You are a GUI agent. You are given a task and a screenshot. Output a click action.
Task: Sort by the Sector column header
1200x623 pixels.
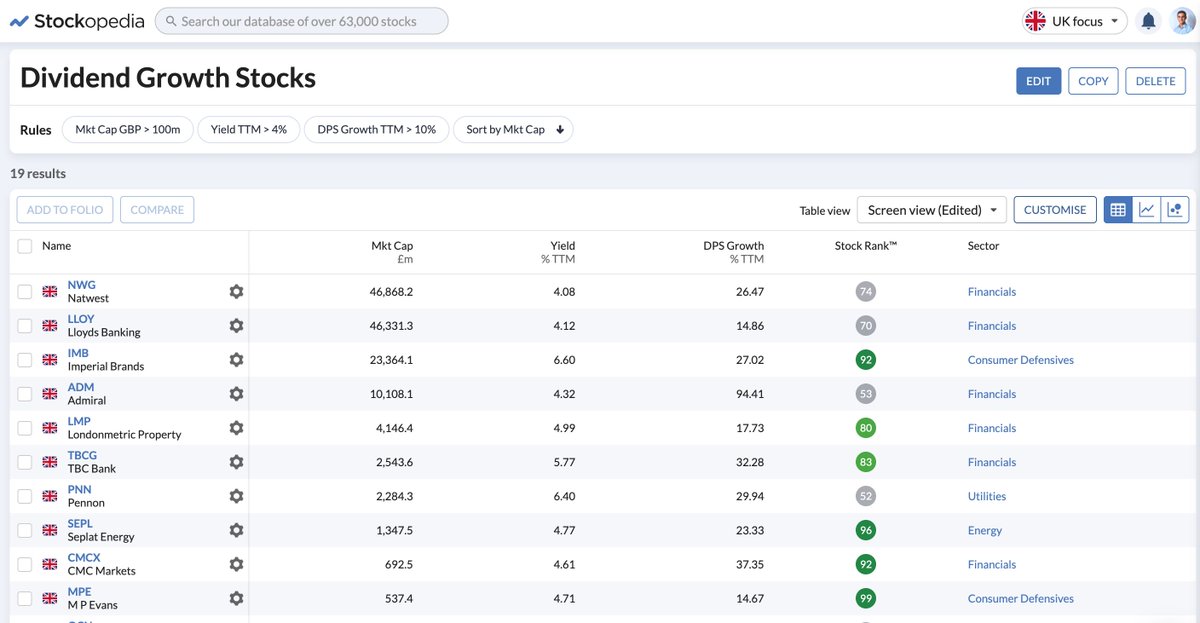click(x=983, y=246)
